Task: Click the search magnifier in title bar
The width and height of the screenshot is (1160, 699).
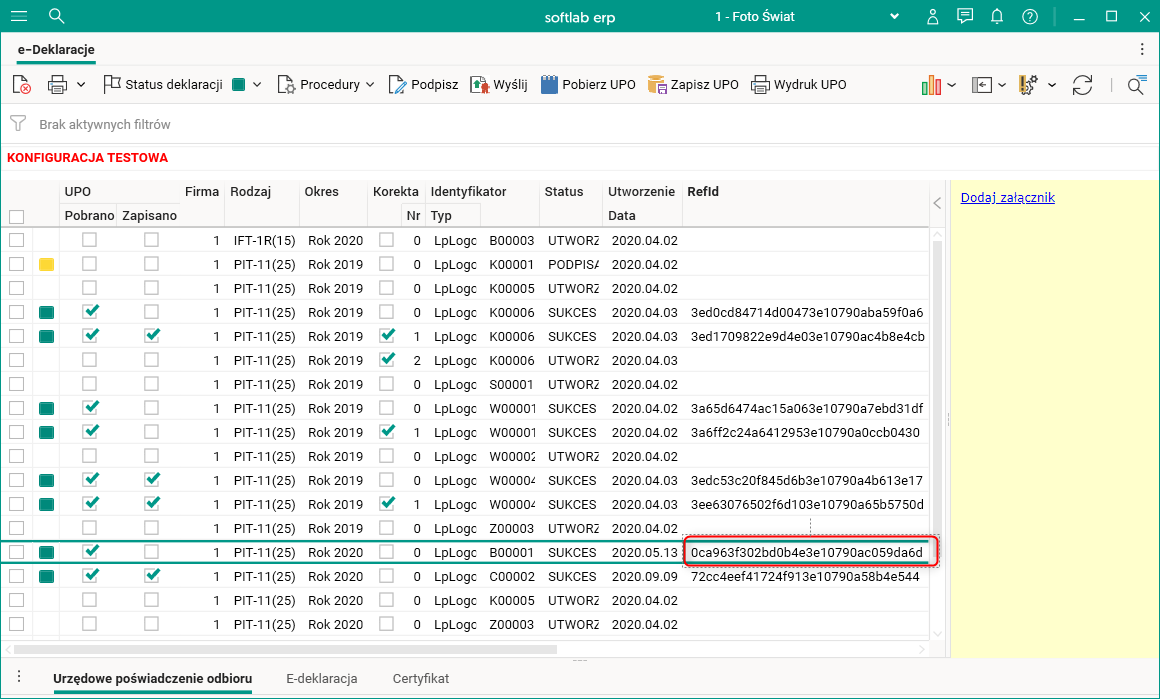Action: [57, 16]
